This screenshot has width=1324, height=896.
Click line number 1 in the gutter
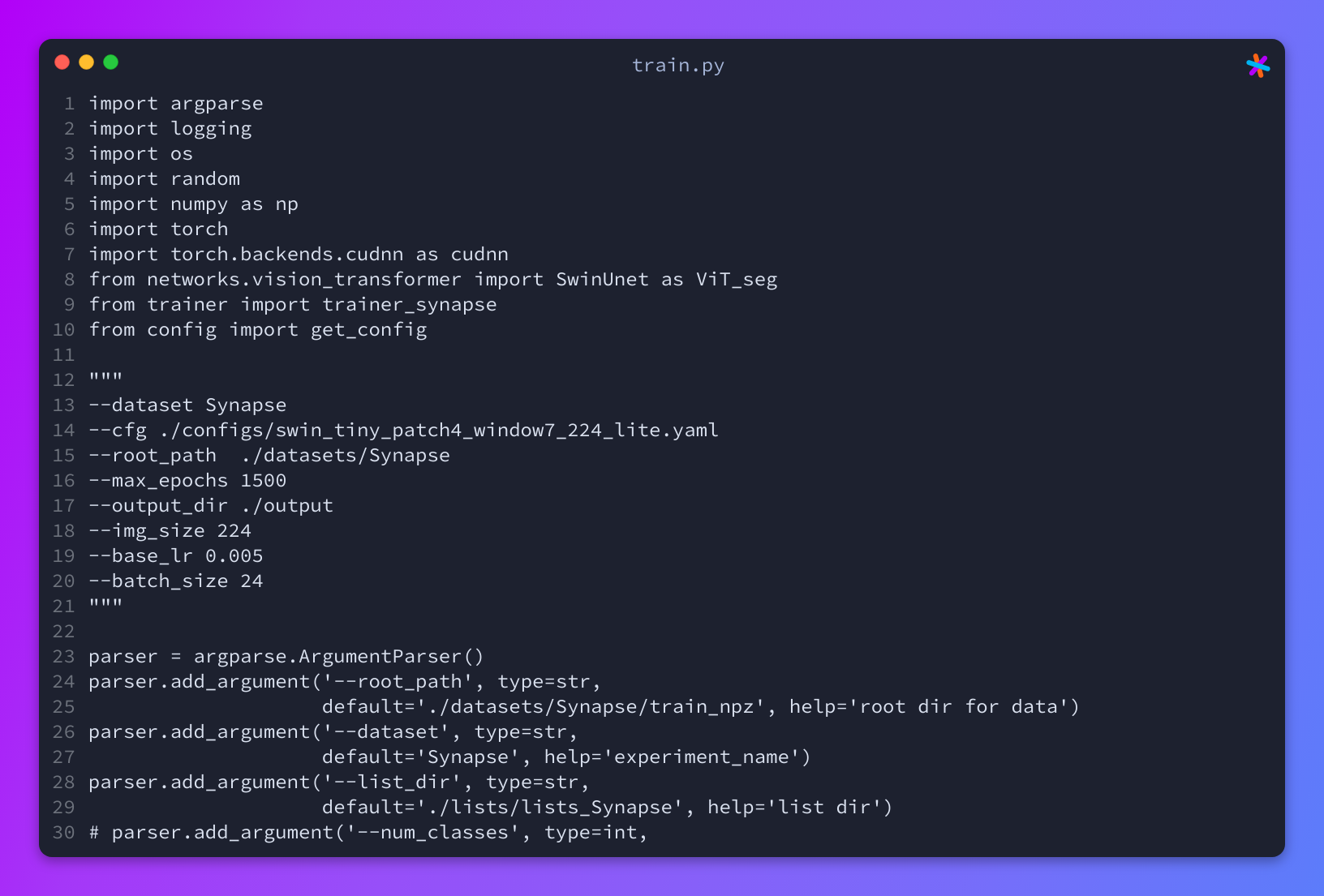click(x=70, y=104)
